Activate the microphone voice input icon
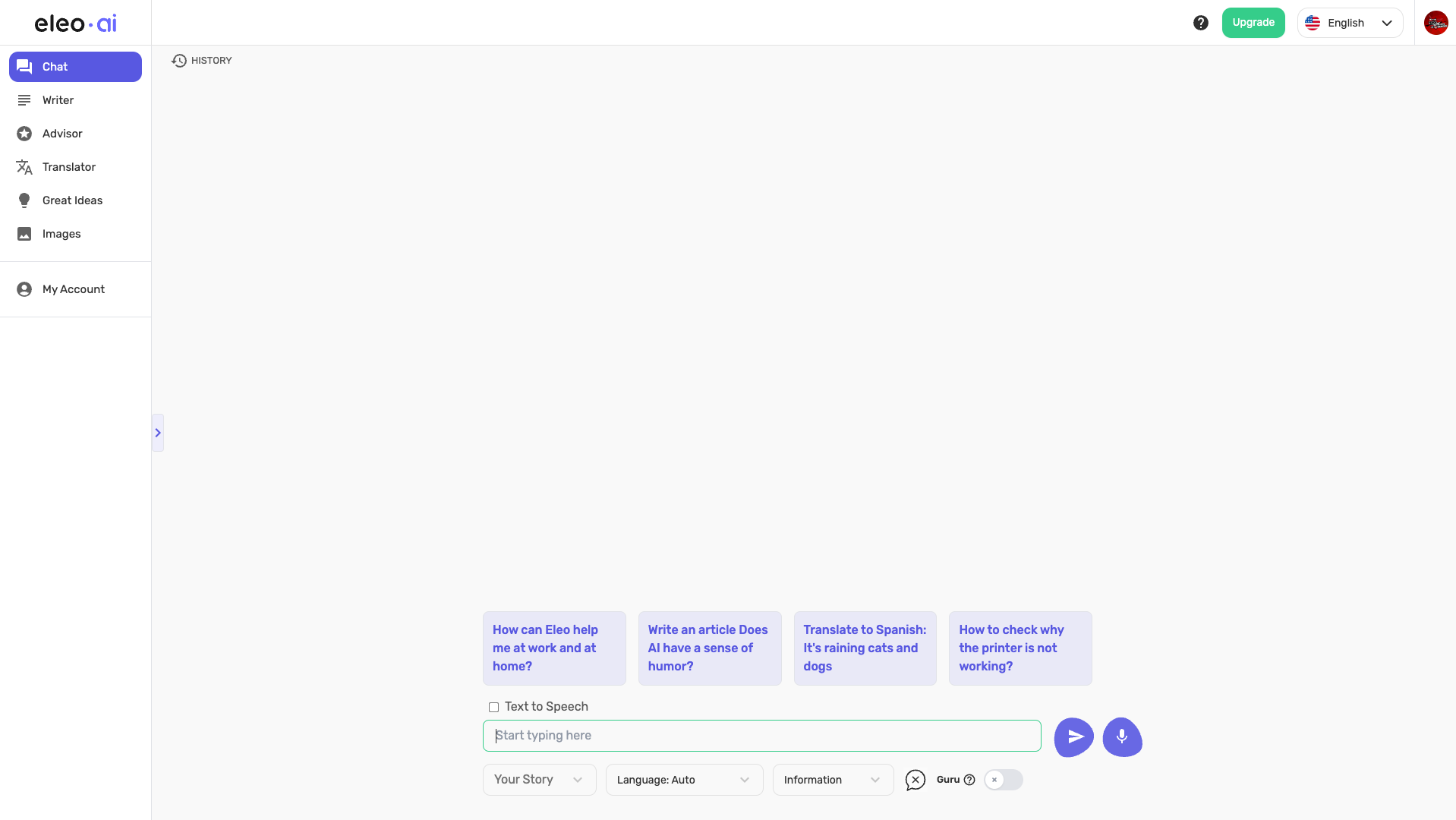Image resolution: width=1456 pixels, height=820 pixels. tap(1122, 736)
